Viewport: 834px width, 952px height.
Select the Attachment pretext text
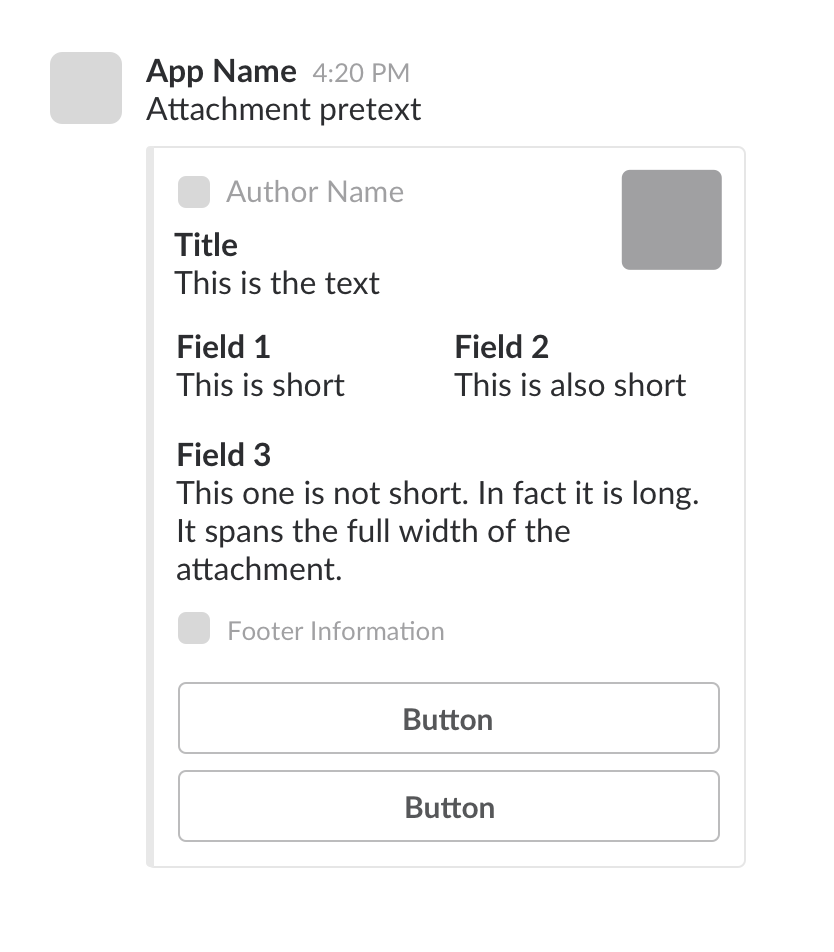285,108
